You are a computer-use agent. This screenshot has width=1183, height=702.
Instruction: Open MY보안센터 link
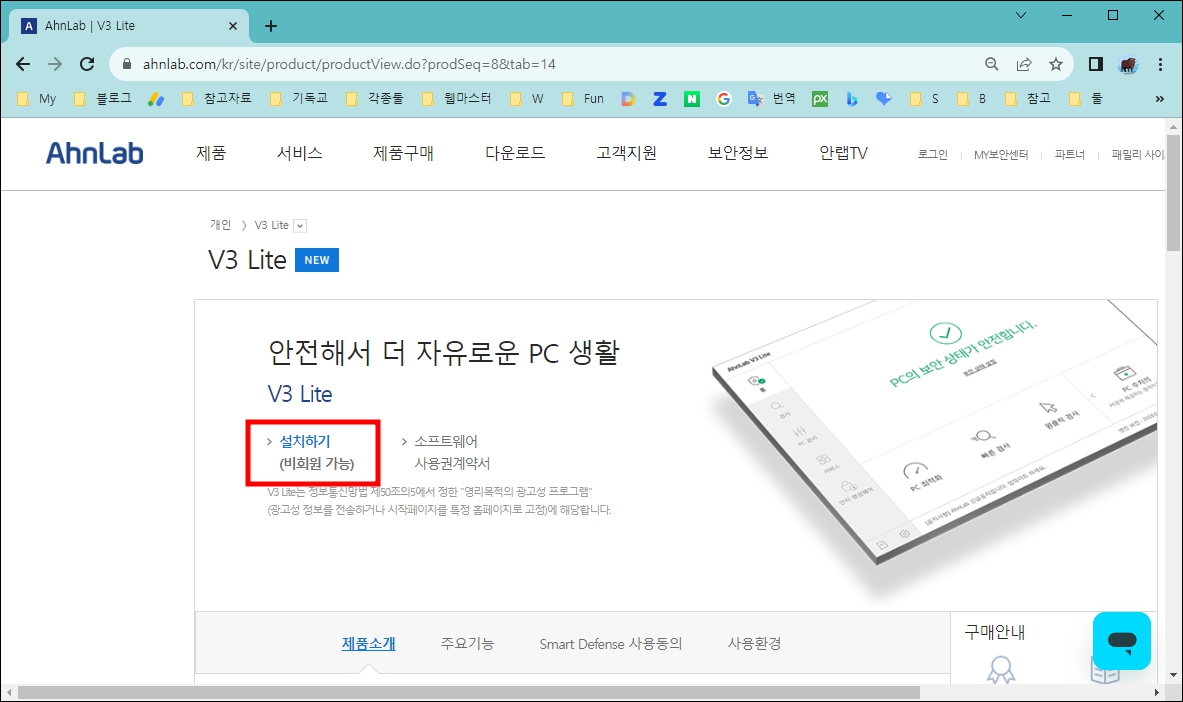[1001, 155]
